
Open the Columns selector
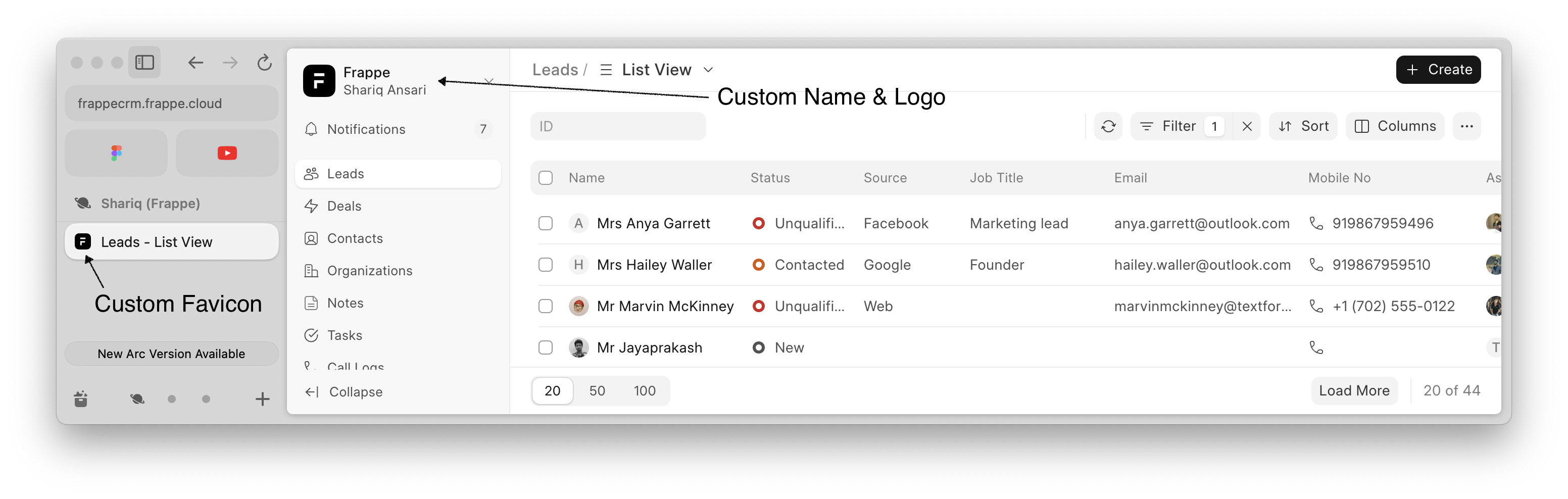coord(1395,126)
